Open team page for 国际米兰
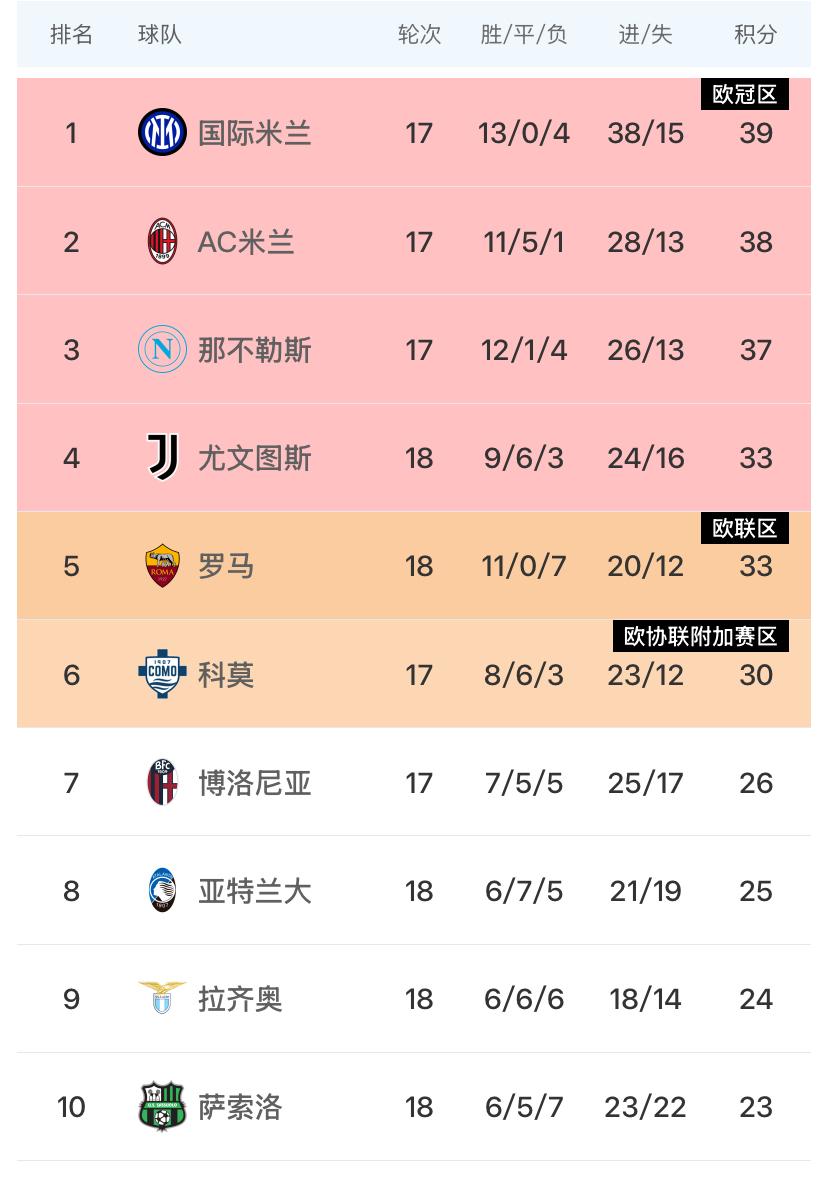 click(x=254, y=133)
